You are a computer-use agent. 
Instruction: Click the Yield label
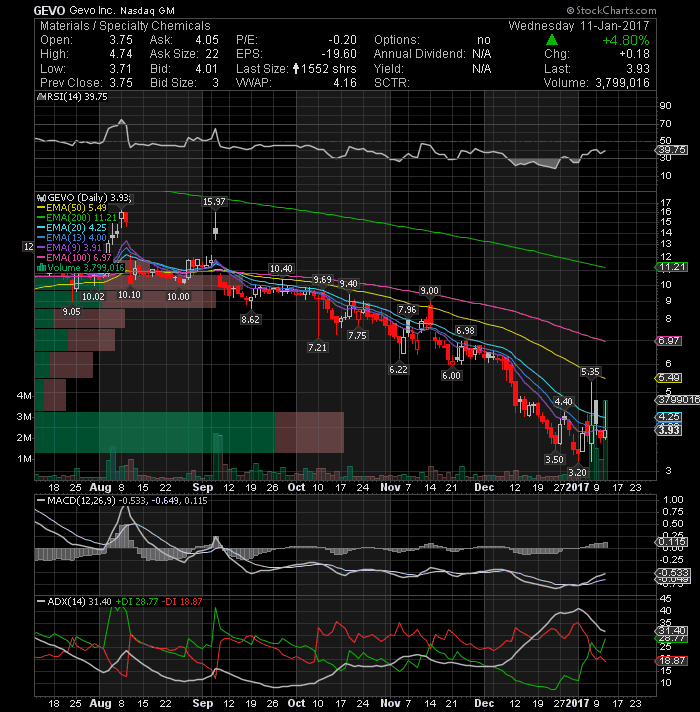tap(389, 69)
